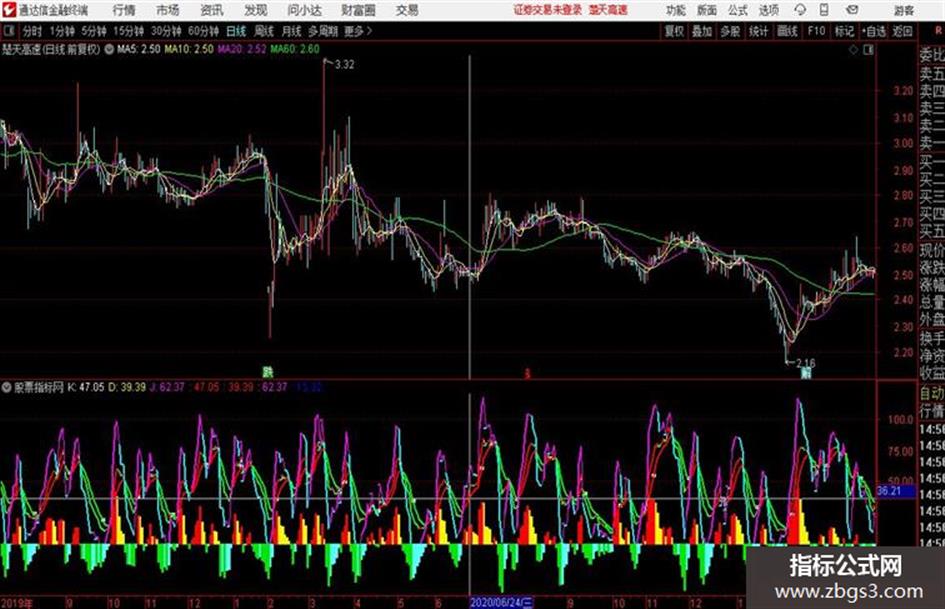The height and width of the screenshot is (609, 945).
Task: Click the red R icon at far right
Action: pos(938,31)
